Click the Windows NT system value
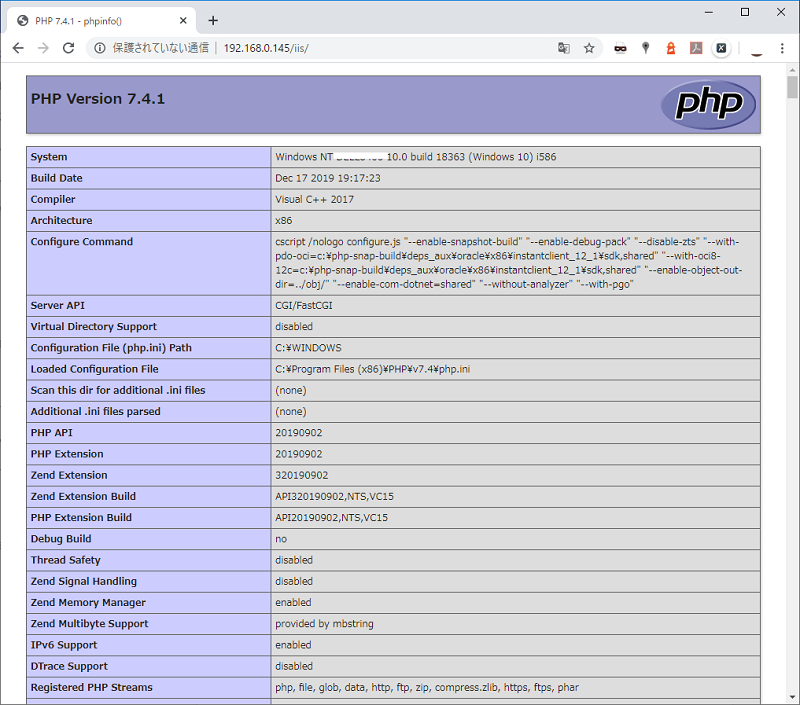Screen dimensions: 800x705 tap(415, 157)
